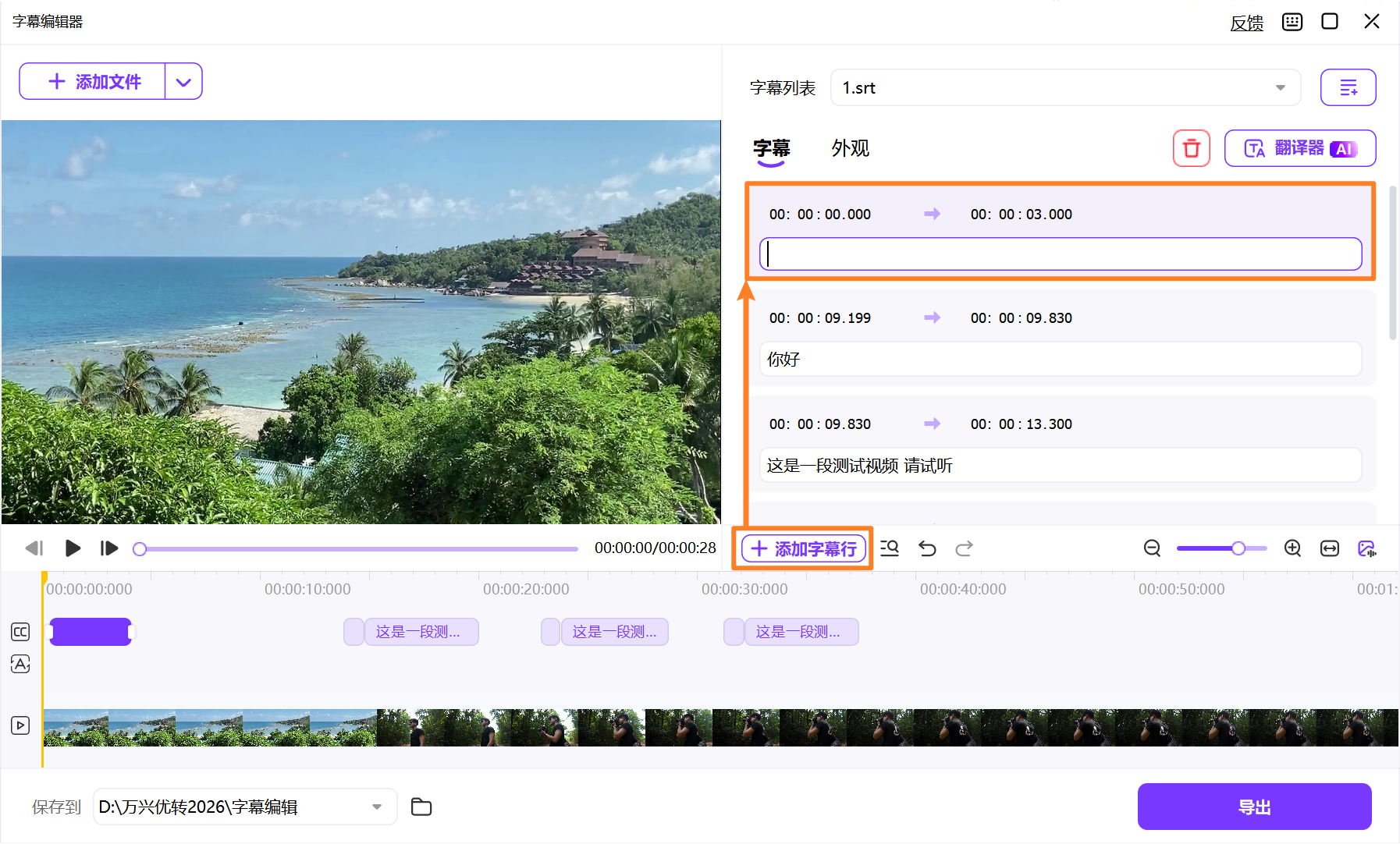
Task: Click the fit-timeline-to-window icon
Action: point(1330,548)
